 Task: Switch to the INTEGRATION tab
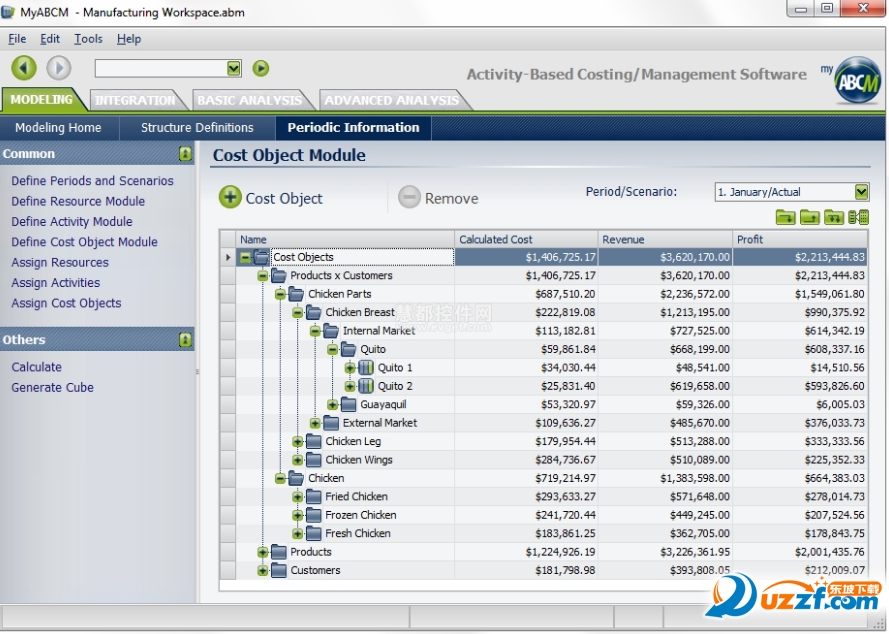136,100
